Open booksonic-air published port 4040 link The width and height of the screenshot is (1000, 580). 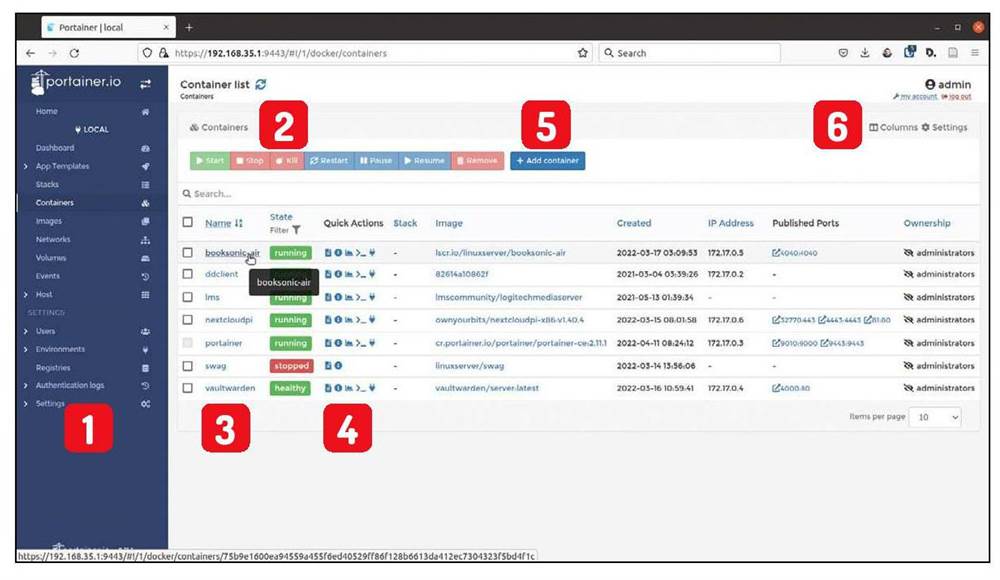click(x=795, y=253)
